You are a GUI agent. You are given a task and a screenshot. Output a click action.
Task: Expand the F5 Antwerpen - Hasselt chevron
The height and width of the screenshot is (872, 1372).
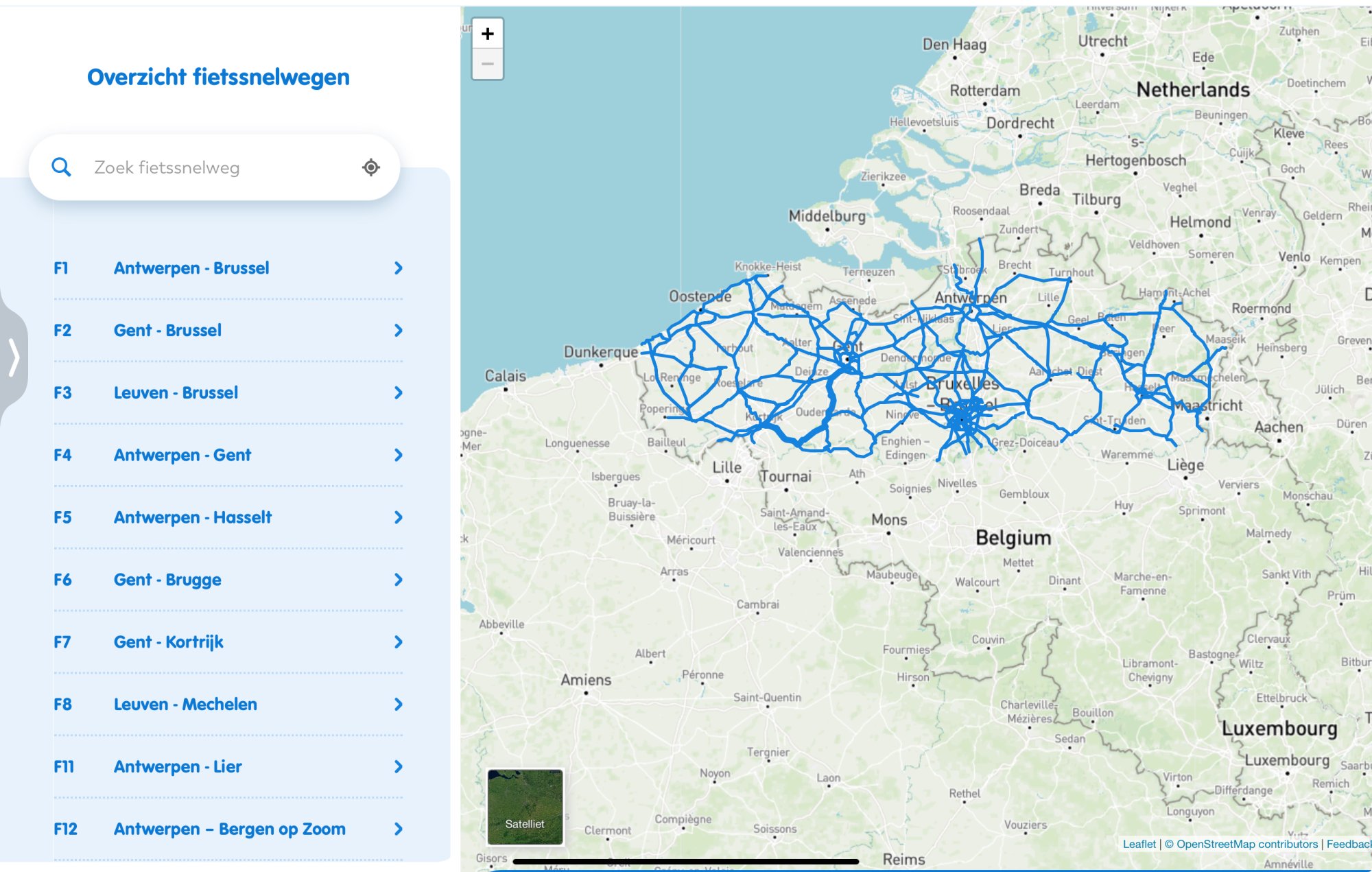click(399, 517)
